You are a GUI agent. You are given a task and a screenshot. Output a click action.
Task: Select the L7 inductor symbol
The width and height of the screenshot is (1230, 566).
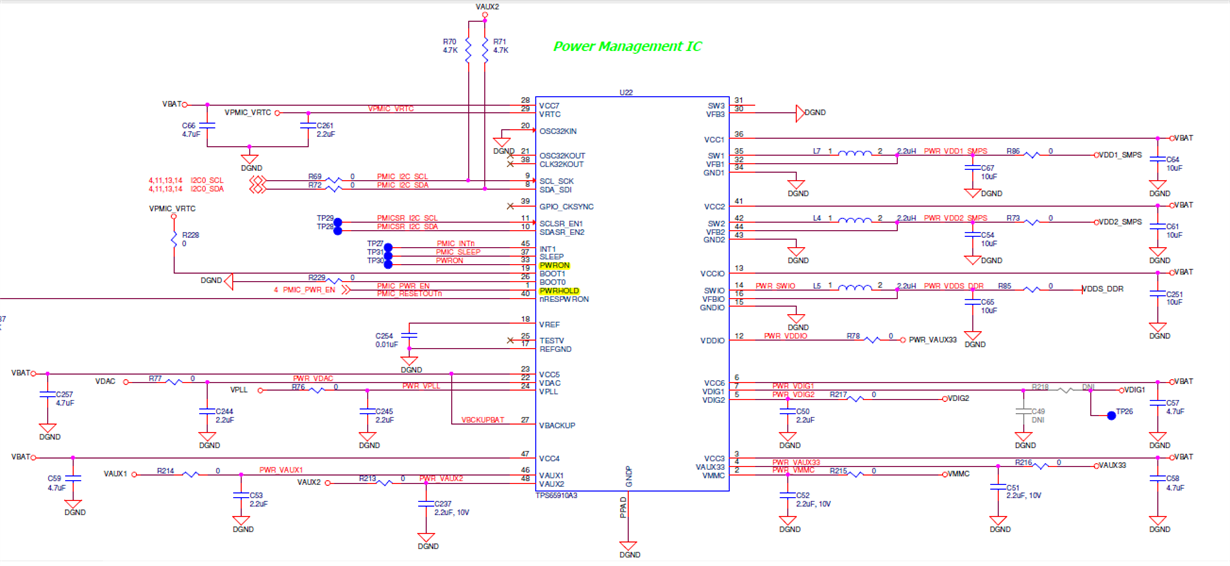tap(854, 154)
